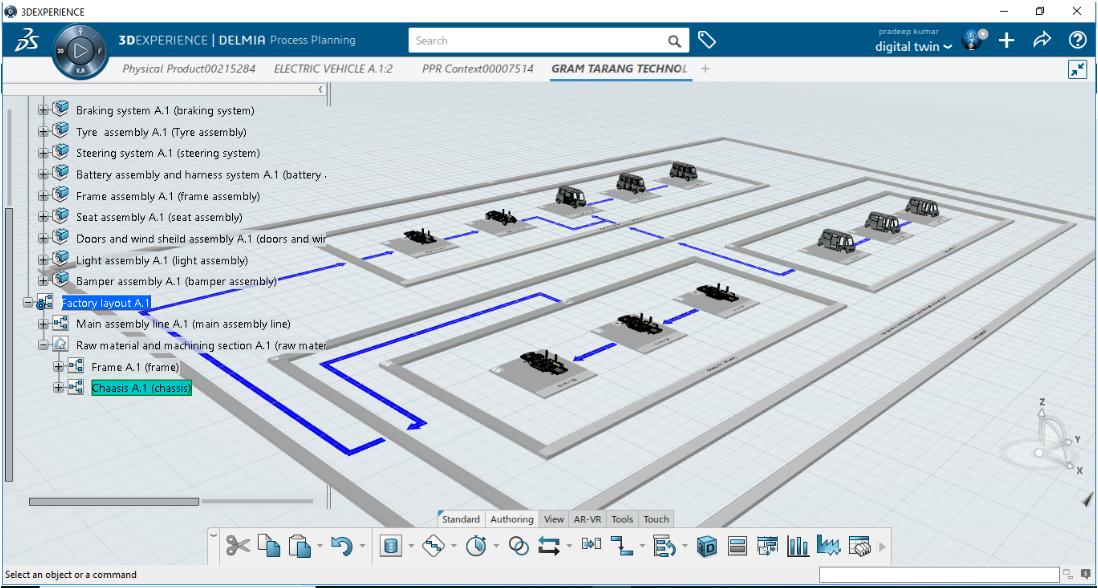Open the Physical Product00215284 tab
This screenshot has width=1098, height=588.
188,69
